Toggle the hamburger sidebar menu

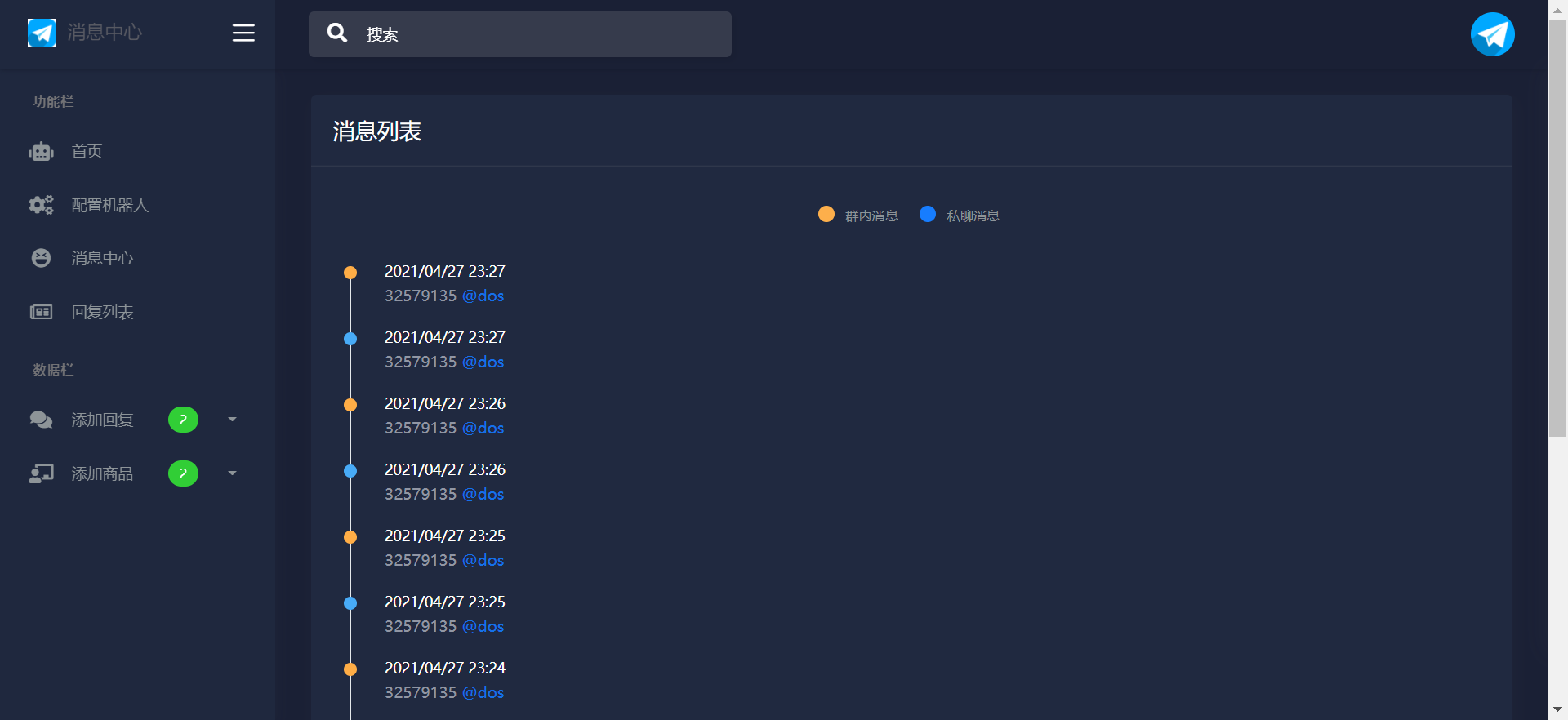[243, 33]
